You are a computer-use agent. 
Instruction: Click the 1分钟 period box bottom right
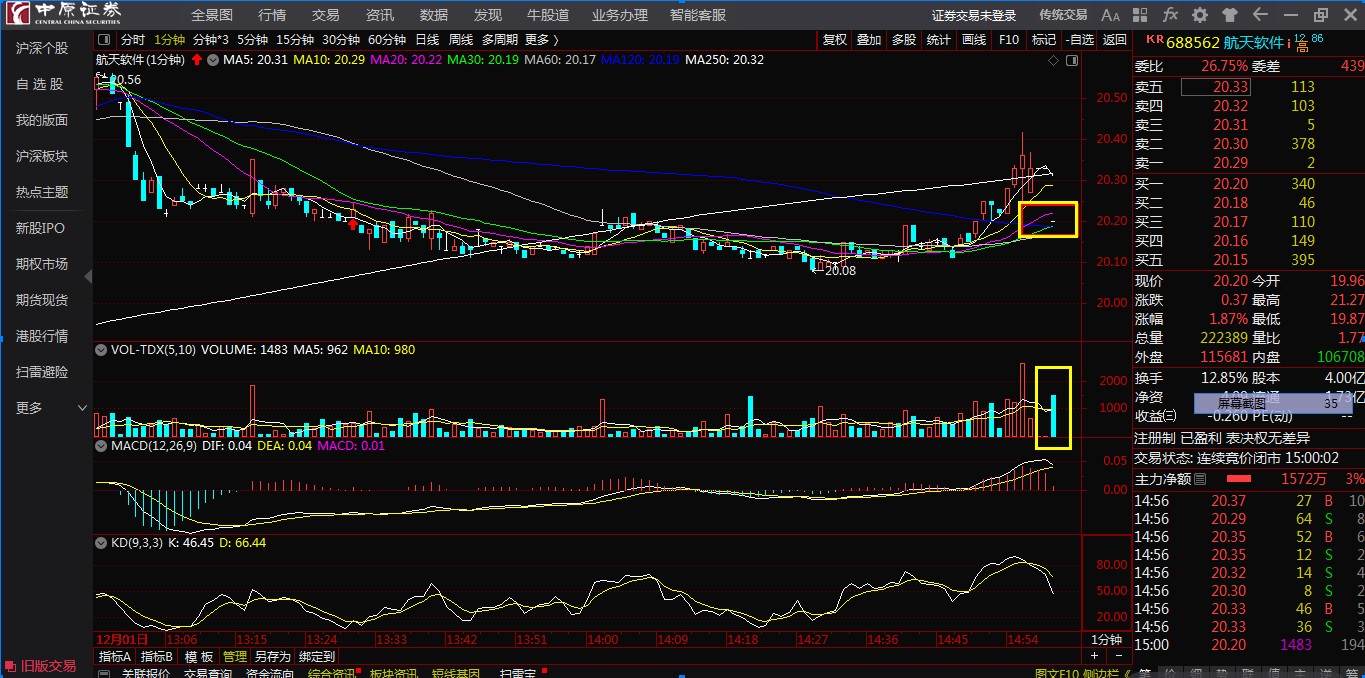point(1107,639)
